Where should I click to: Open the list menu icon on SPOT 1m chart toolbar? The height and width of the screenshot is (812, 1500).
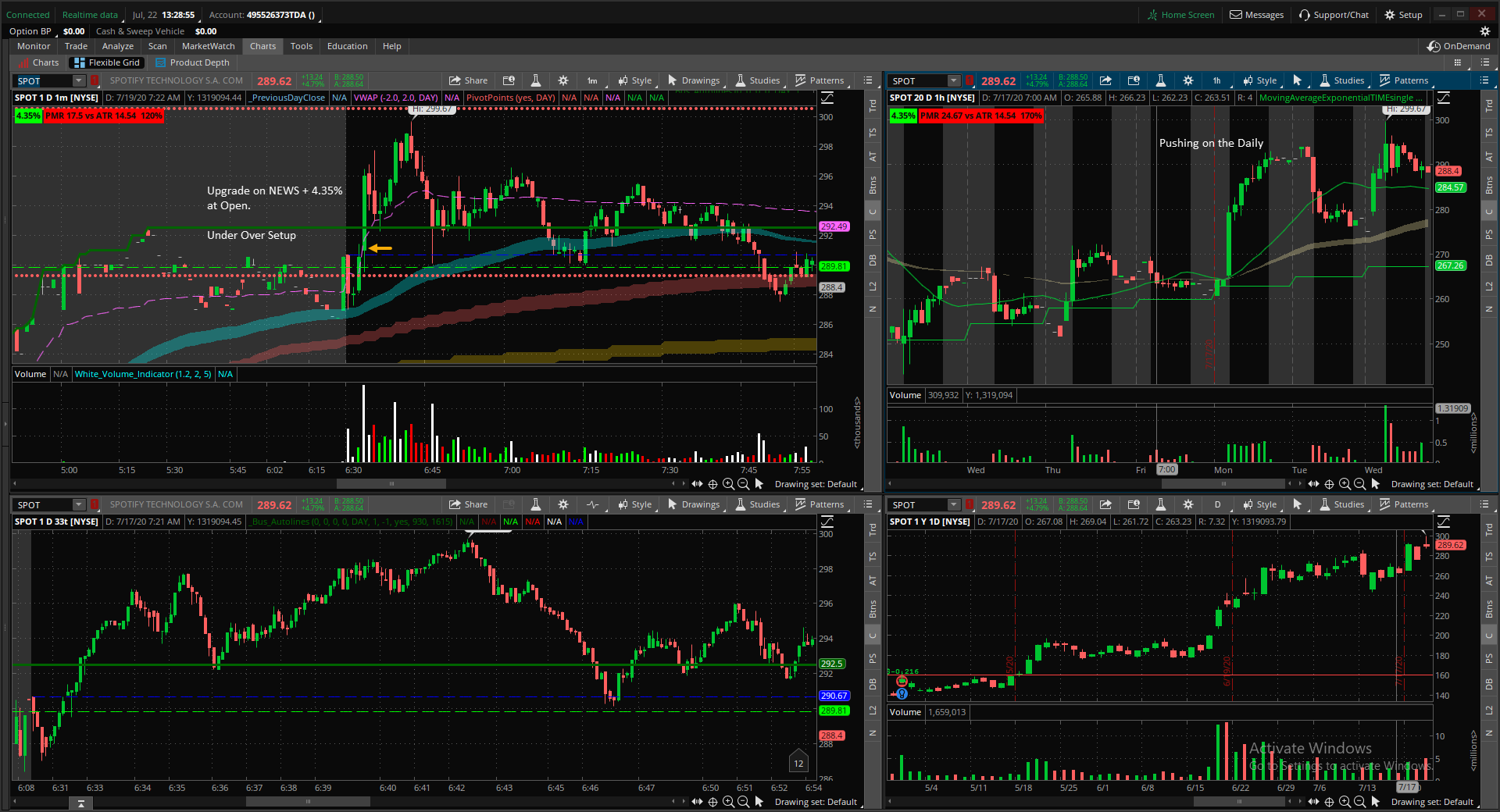[x=868, y=80]
